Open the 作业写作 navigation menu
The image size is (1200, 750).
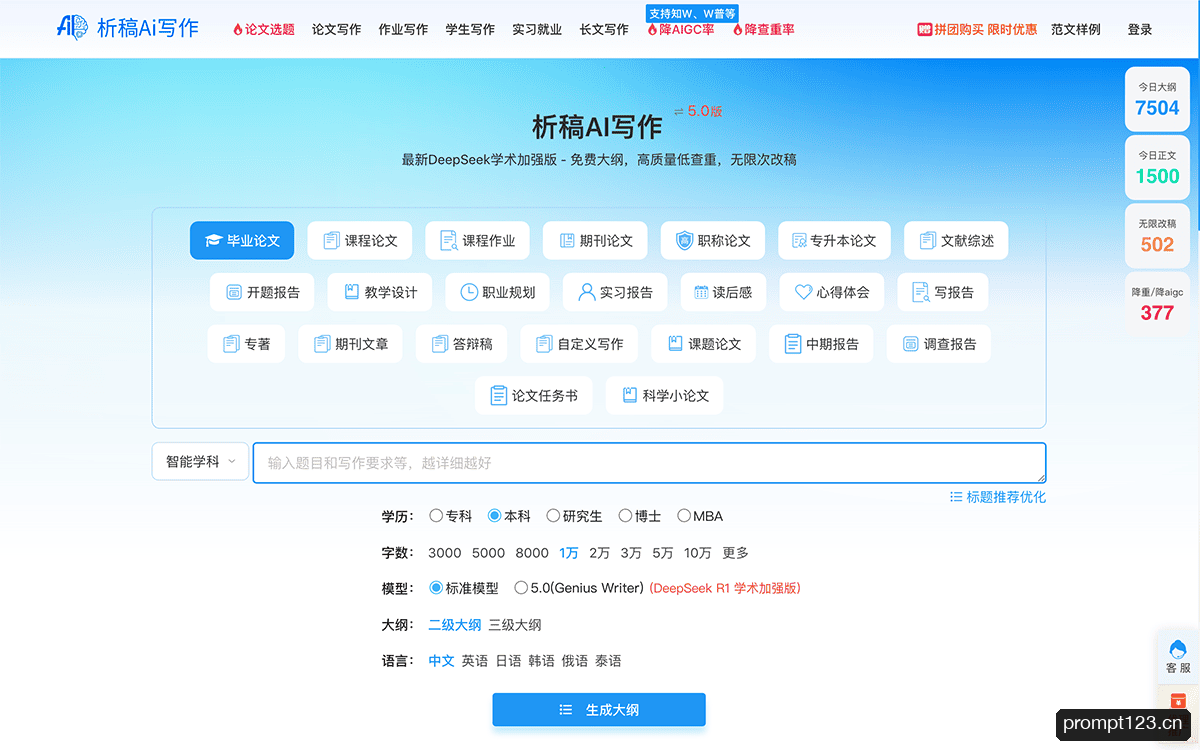[403, 30]
